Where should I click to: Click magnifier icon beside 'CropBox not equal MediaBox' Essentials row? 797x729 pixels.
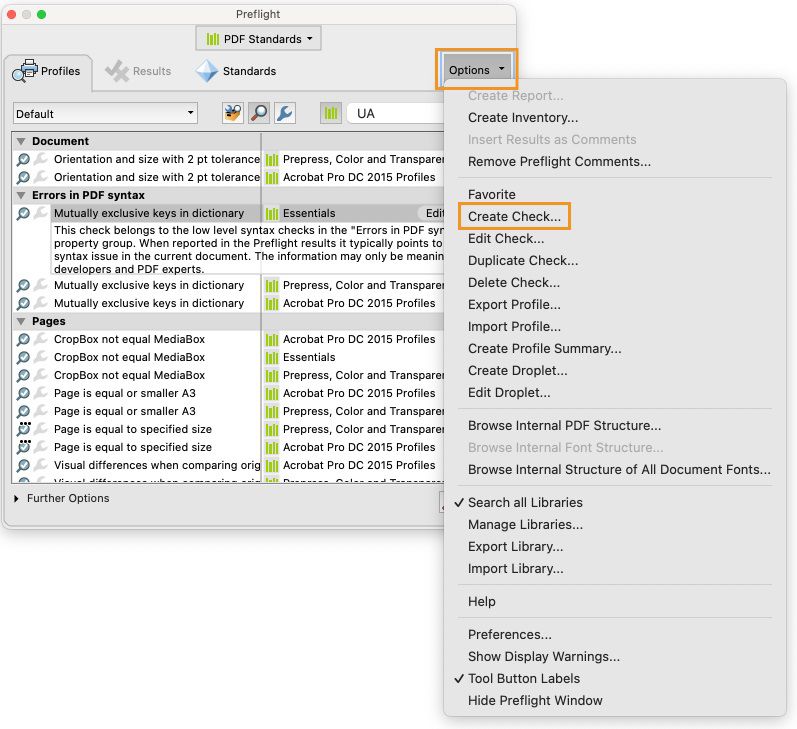tap(23, 357)
